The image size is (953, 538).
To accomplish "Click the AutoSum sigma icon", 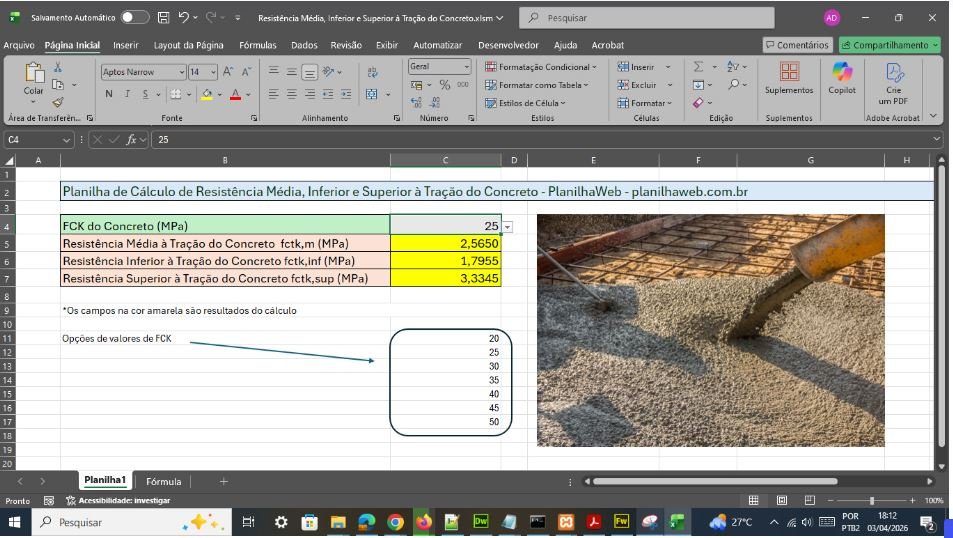I will pyautogui.click(x=699, y=67).
